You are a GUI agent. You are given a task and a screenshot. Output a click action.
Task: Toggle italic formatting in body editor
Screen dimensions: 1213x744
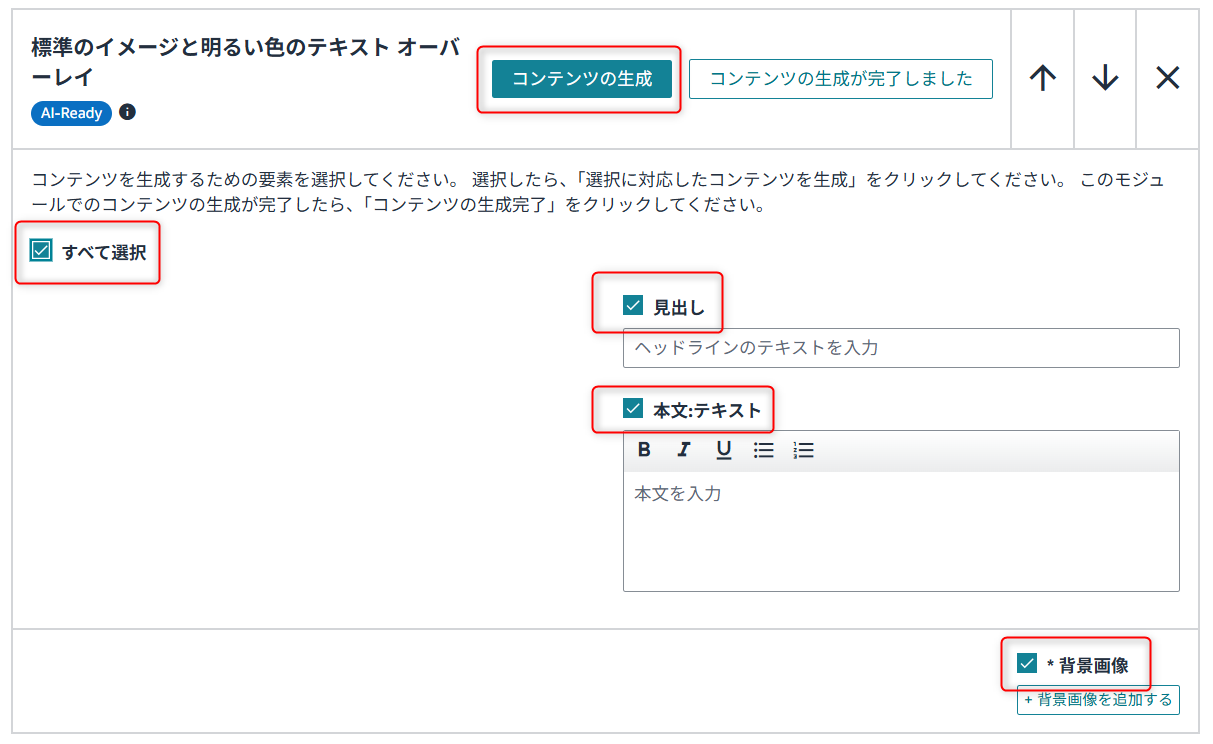pyautogui.click(x=684, y=450)
